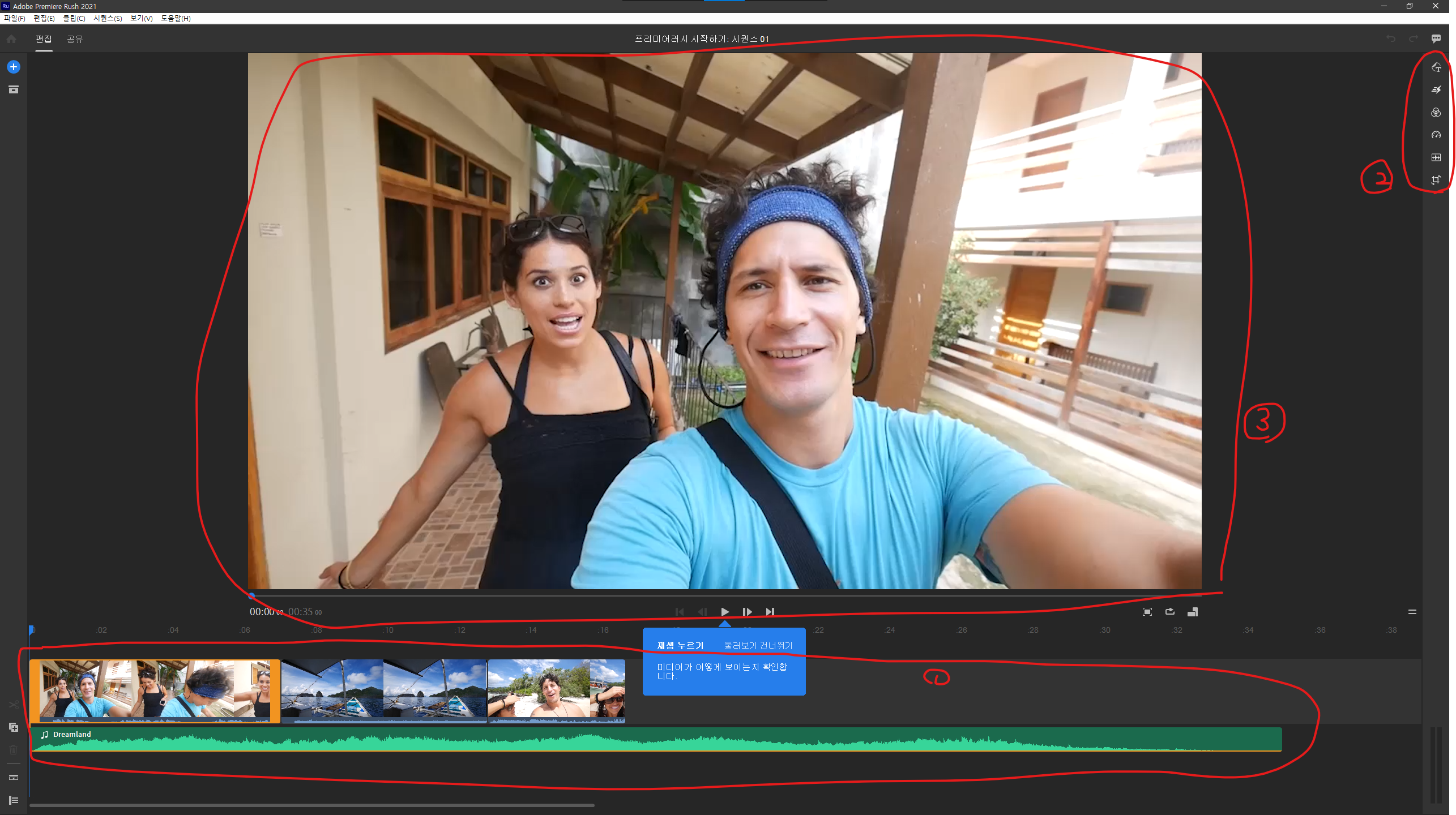The height and width of the screenshot is (815, 1456).
Task: Open the Titles panel icon
Action: [1436, 67]
